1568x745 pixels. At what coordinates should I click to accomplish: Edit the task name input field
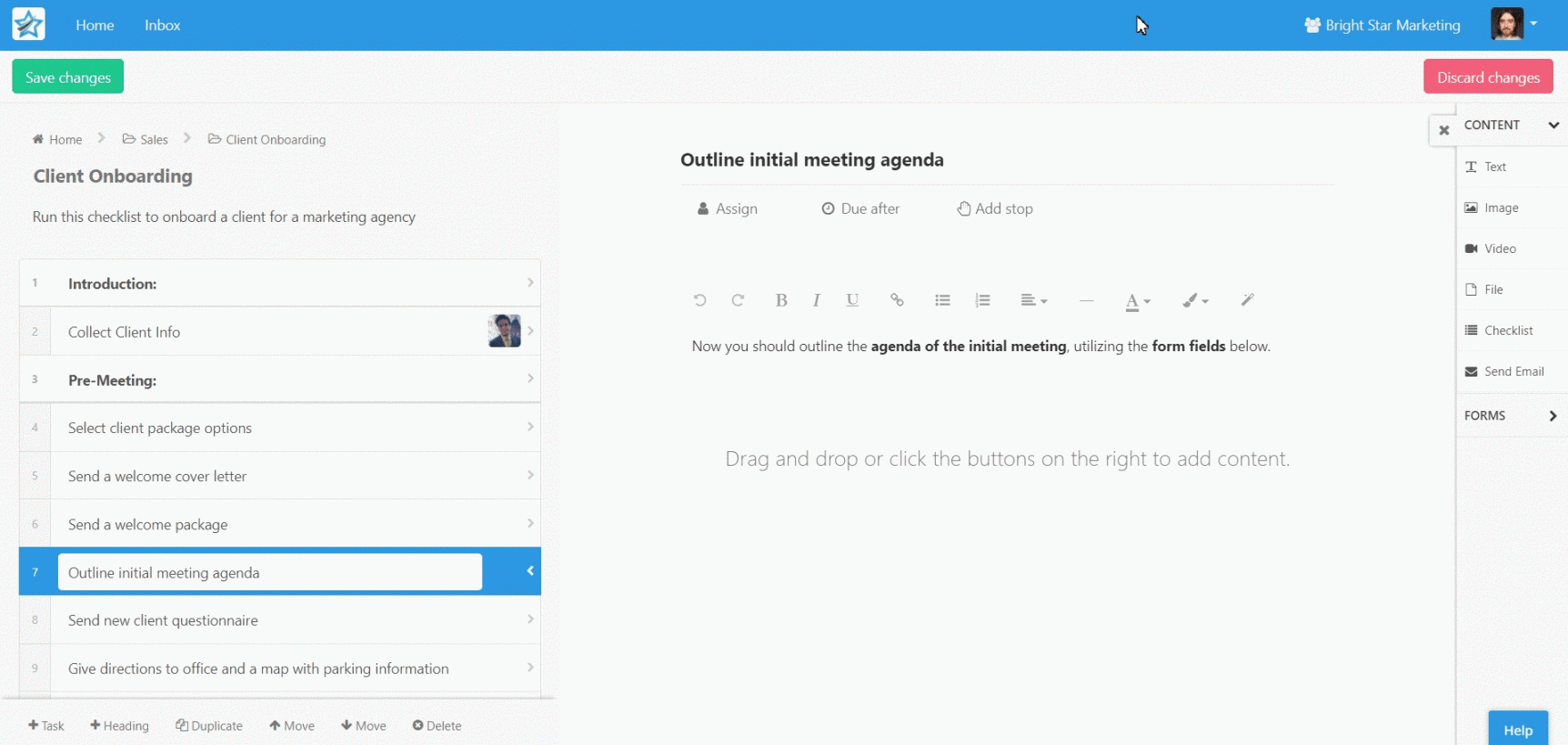(x=269, y=572)
